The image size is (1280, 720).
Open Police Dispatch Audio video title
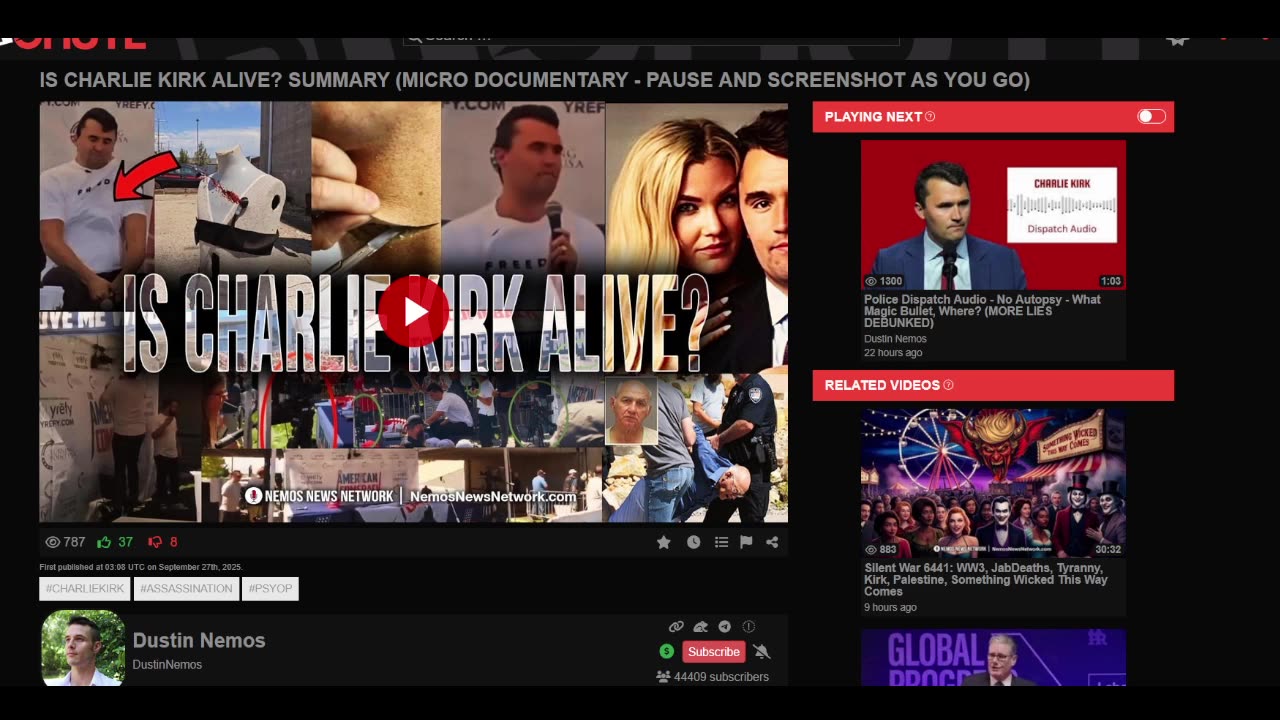982,311
